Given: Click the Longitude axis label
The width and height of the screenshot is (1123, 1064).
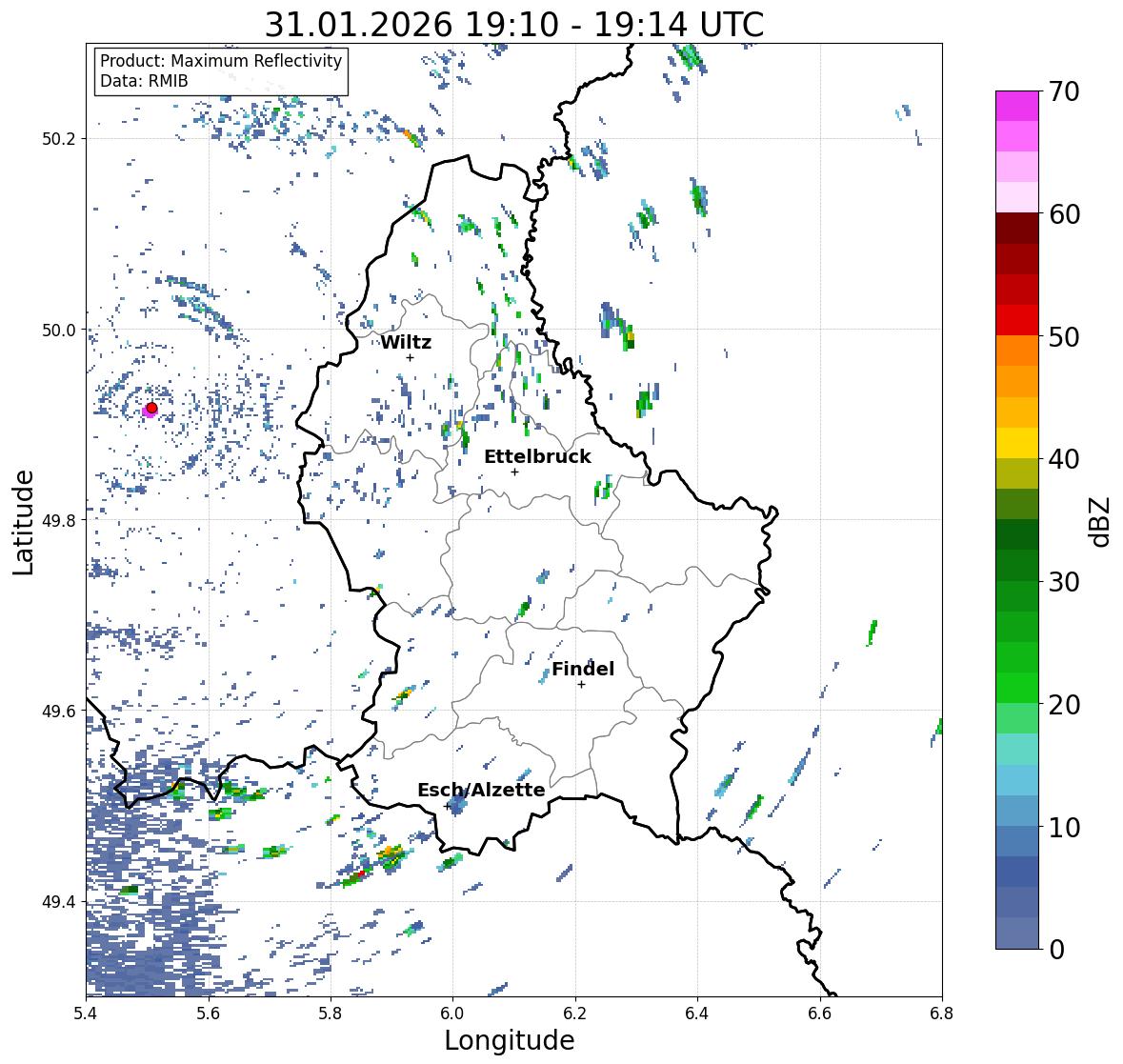Looking at the screenshot, I should [x=510, y=1040].
